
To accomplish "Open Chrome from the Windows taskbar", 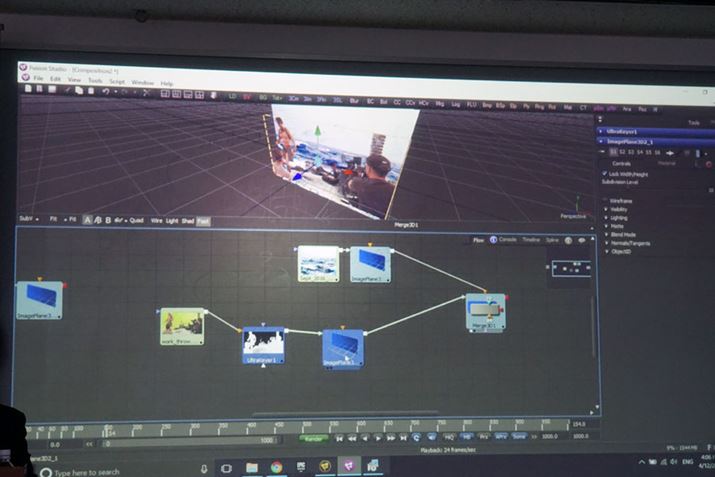I will point(276,466).
